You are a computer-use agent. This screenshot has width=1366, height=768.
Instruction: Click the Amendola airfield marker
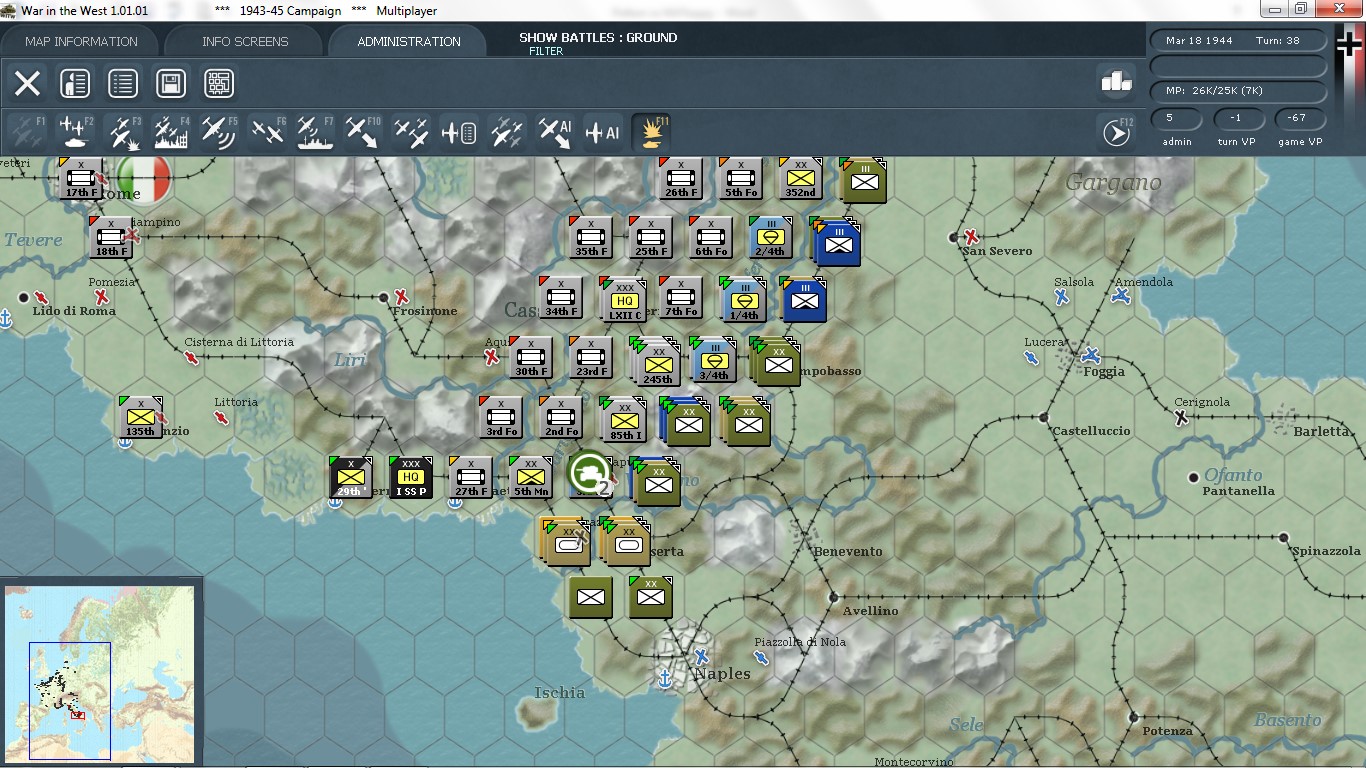click(x=1121, y=297)
